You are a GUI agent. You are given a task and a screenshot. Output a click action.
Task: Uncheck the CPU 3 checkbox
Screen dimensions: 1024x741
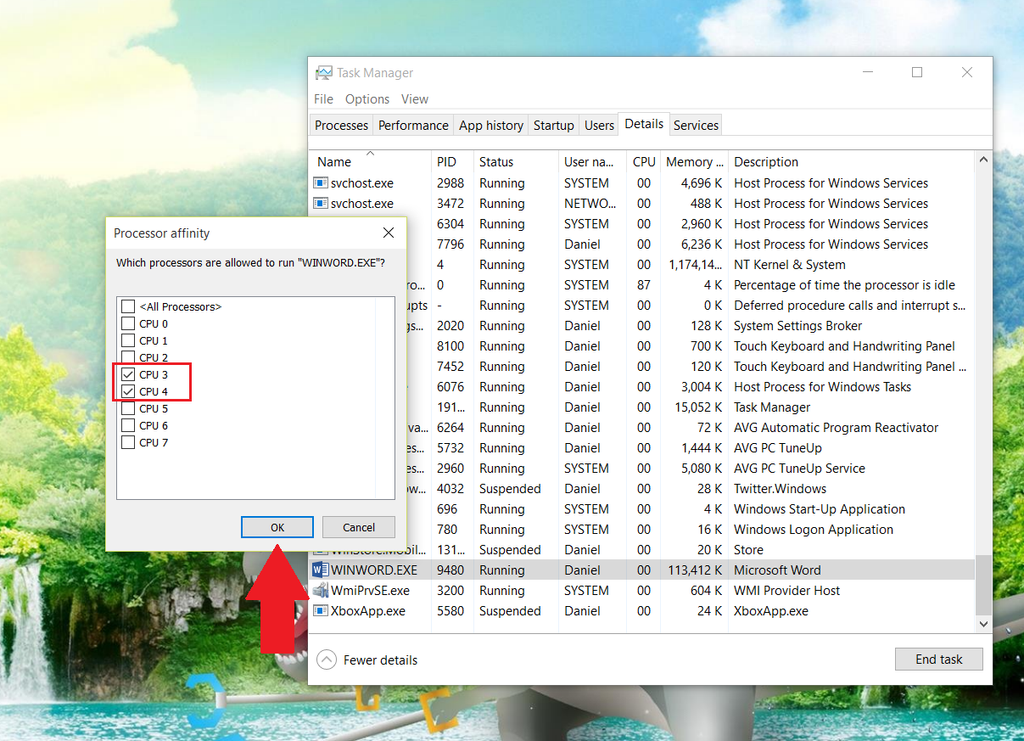[129, 375]
